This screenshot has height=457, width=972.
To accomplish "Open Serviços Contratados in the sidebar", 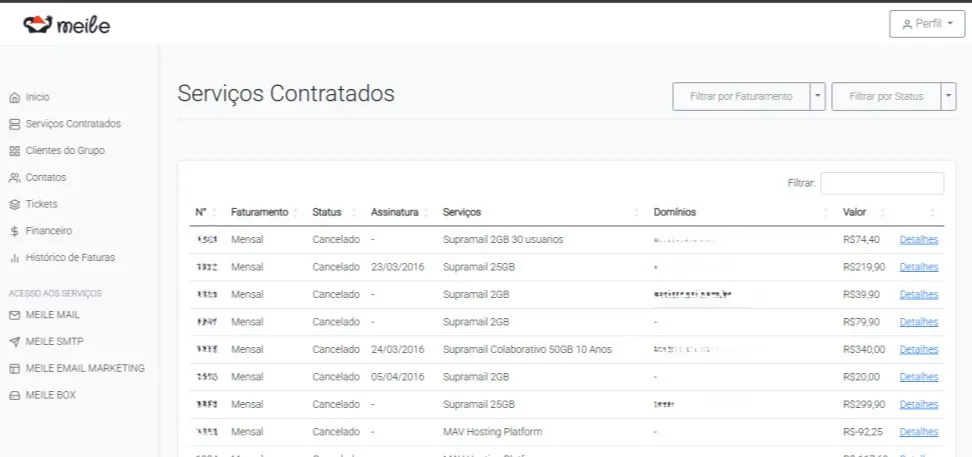I will point(73,124).
